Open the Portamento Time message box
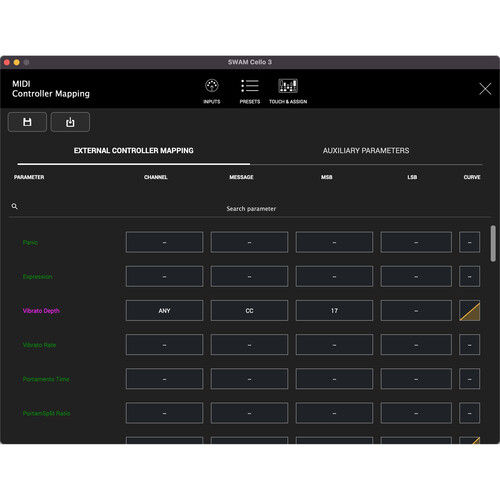The height and width of the screenshot is (500, 500). (249, 379)
